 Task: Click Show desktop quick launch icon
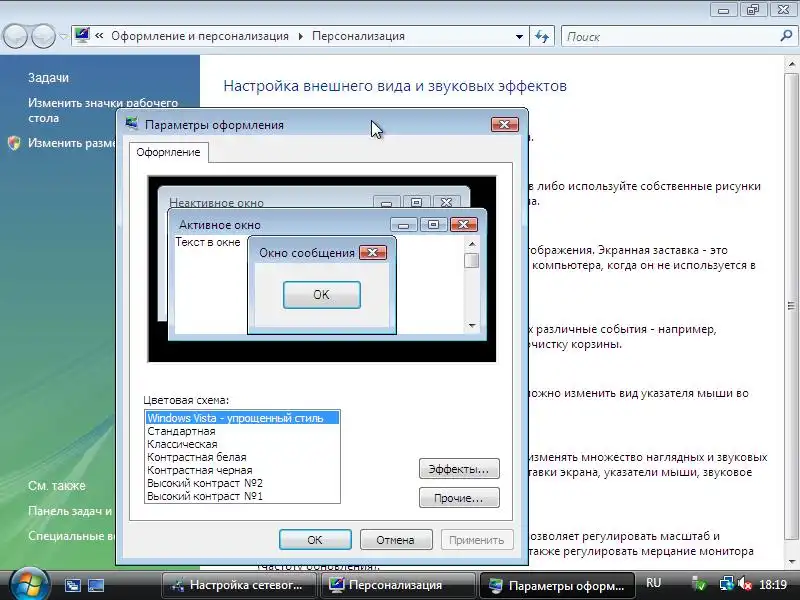95,585
